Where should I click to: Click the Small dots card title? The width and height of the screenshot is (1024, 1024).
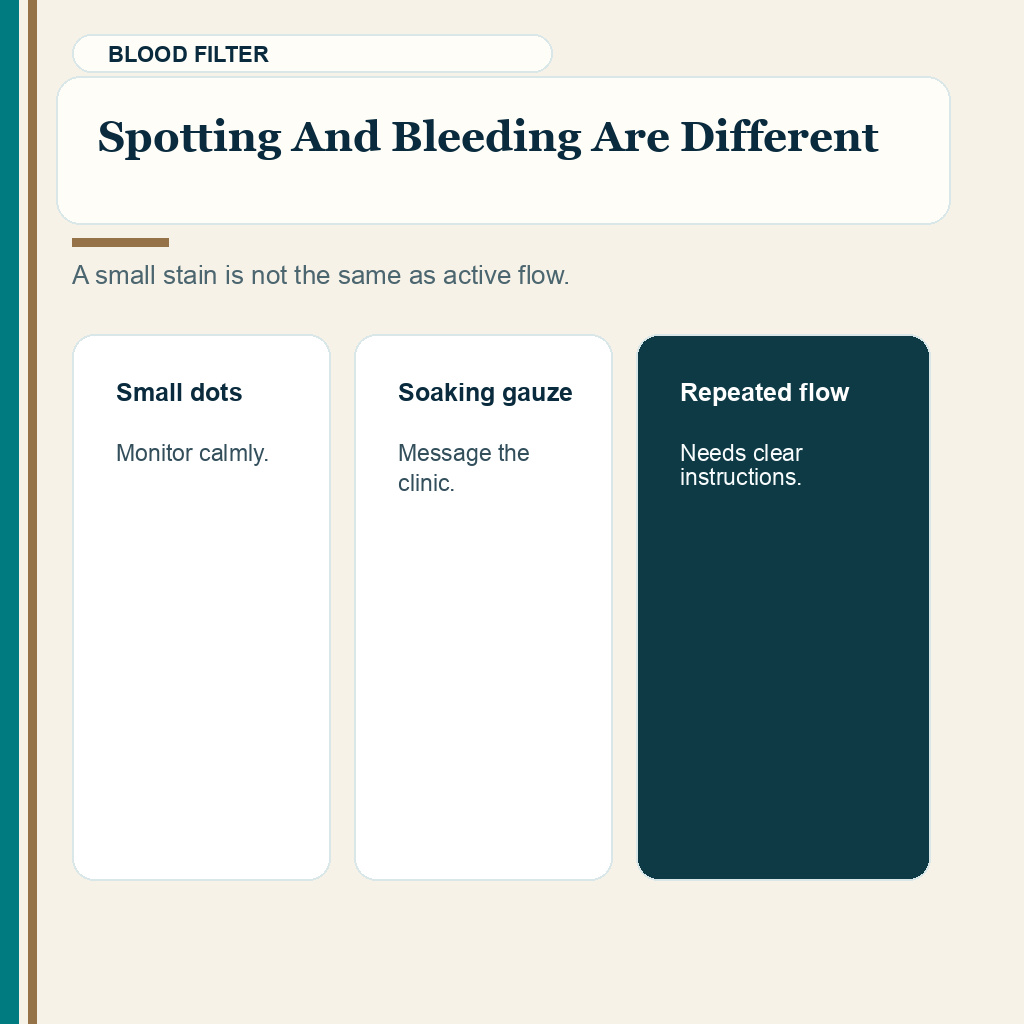coord(179,392)
